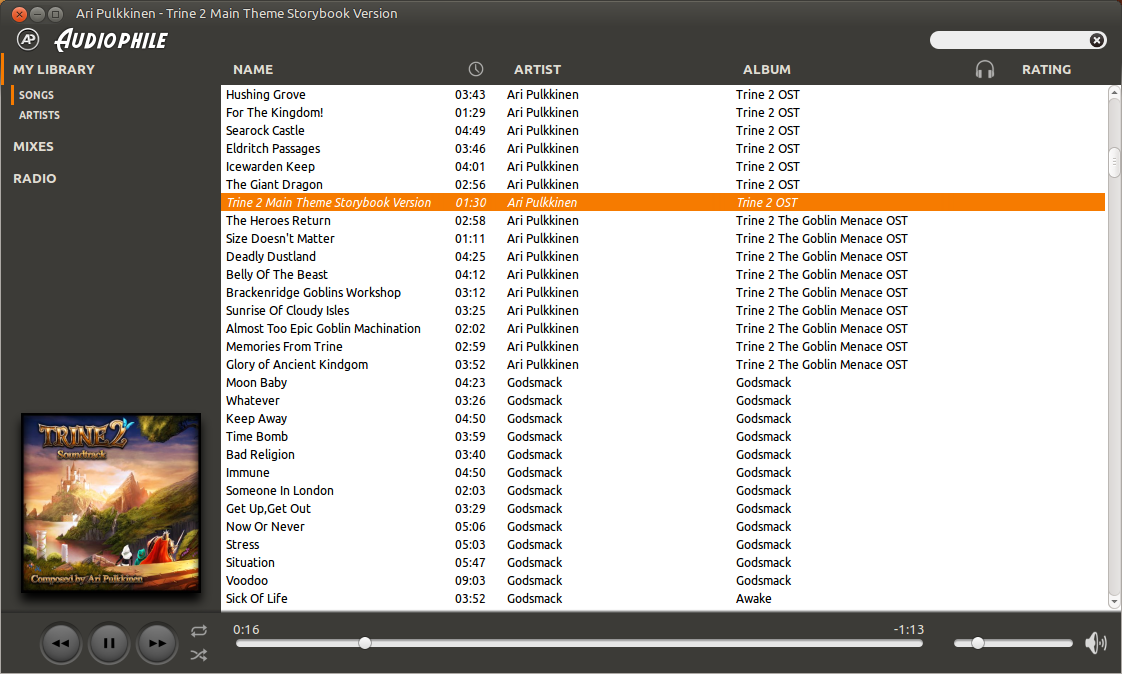Viewport: 1122px width, 674px height.
Task: Click the song progress slider handle
Action: (x=365, y=643)
